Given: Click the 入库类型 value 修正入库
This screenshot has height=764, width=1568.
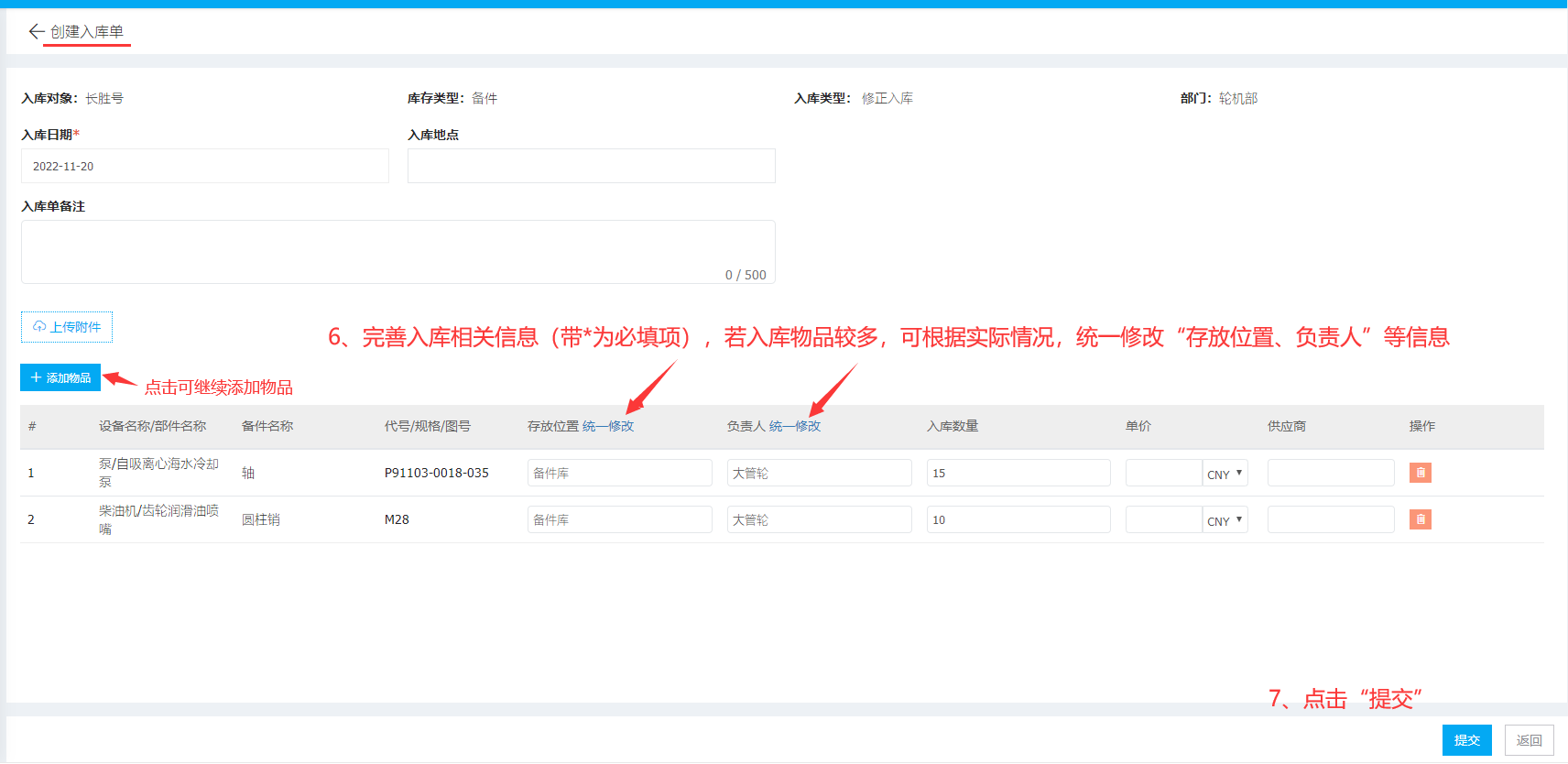Looking at the screenshot, I should point(887,98).
